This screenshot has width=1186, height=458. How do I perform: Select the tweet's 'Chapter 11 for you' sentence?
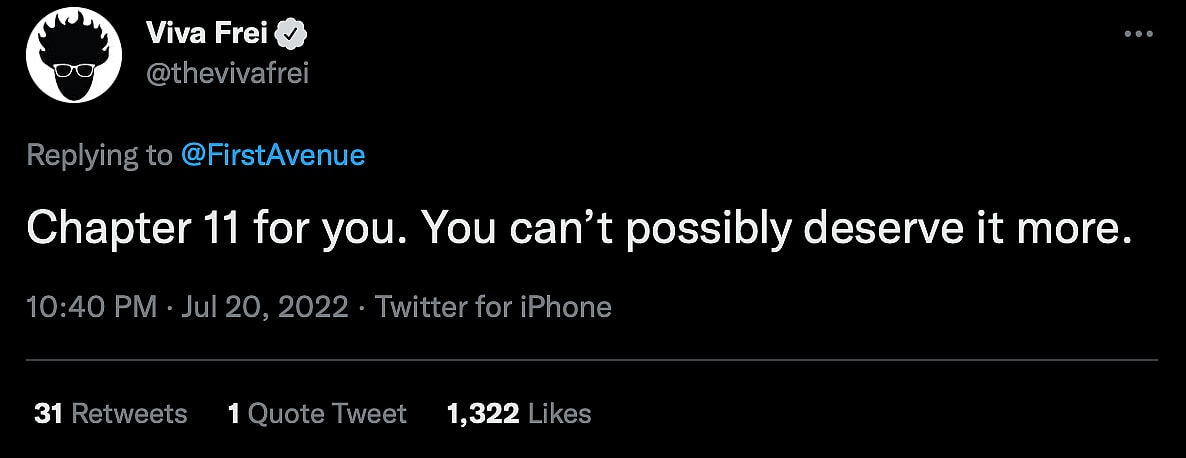(213, 230)
